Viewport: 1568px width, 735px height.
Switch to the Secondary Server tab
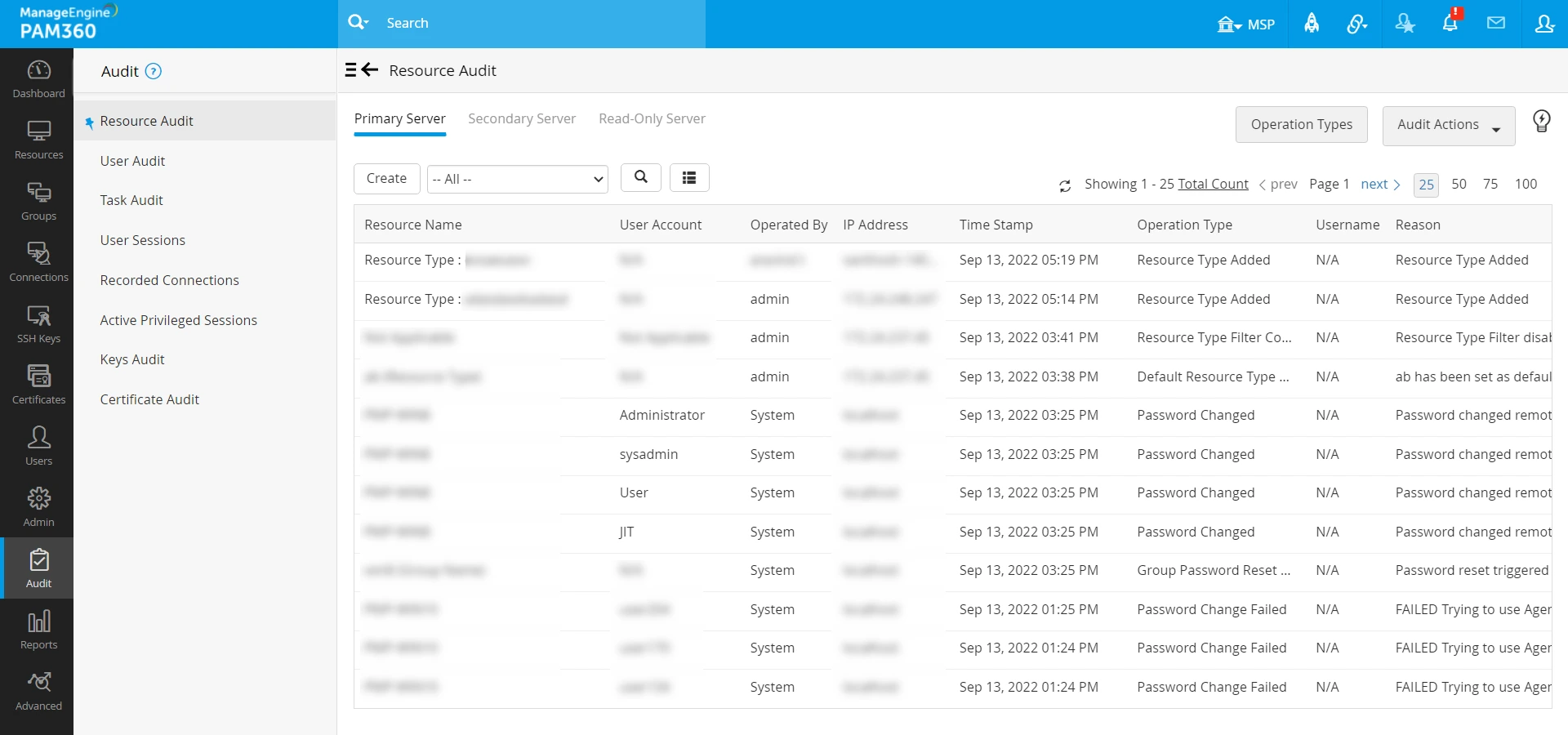tap(522, 118)
